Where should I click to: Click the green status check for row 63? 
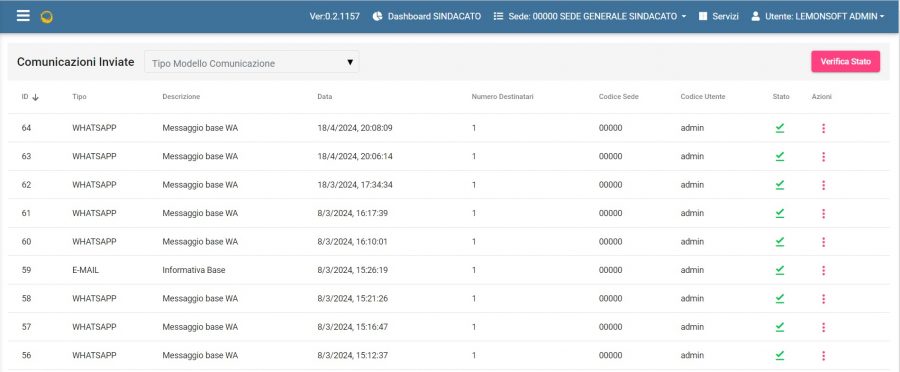pyautogui.click(x=779, y=156)
